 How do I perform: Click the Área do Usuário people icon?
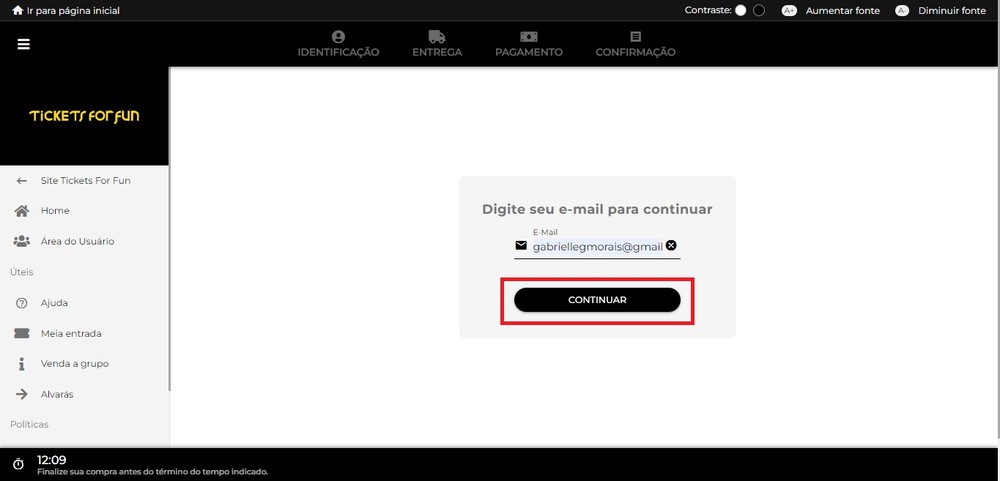(x=22, y=241)
